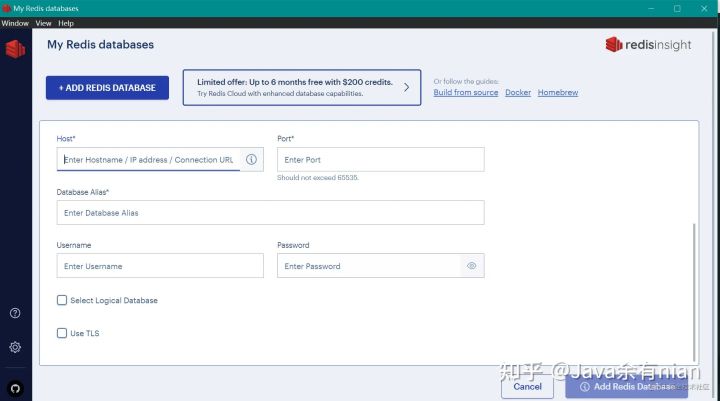This screenshot has height=401, width=720.
Task: Follow the Homebrew guide link
Action: [x=558, y=92]
